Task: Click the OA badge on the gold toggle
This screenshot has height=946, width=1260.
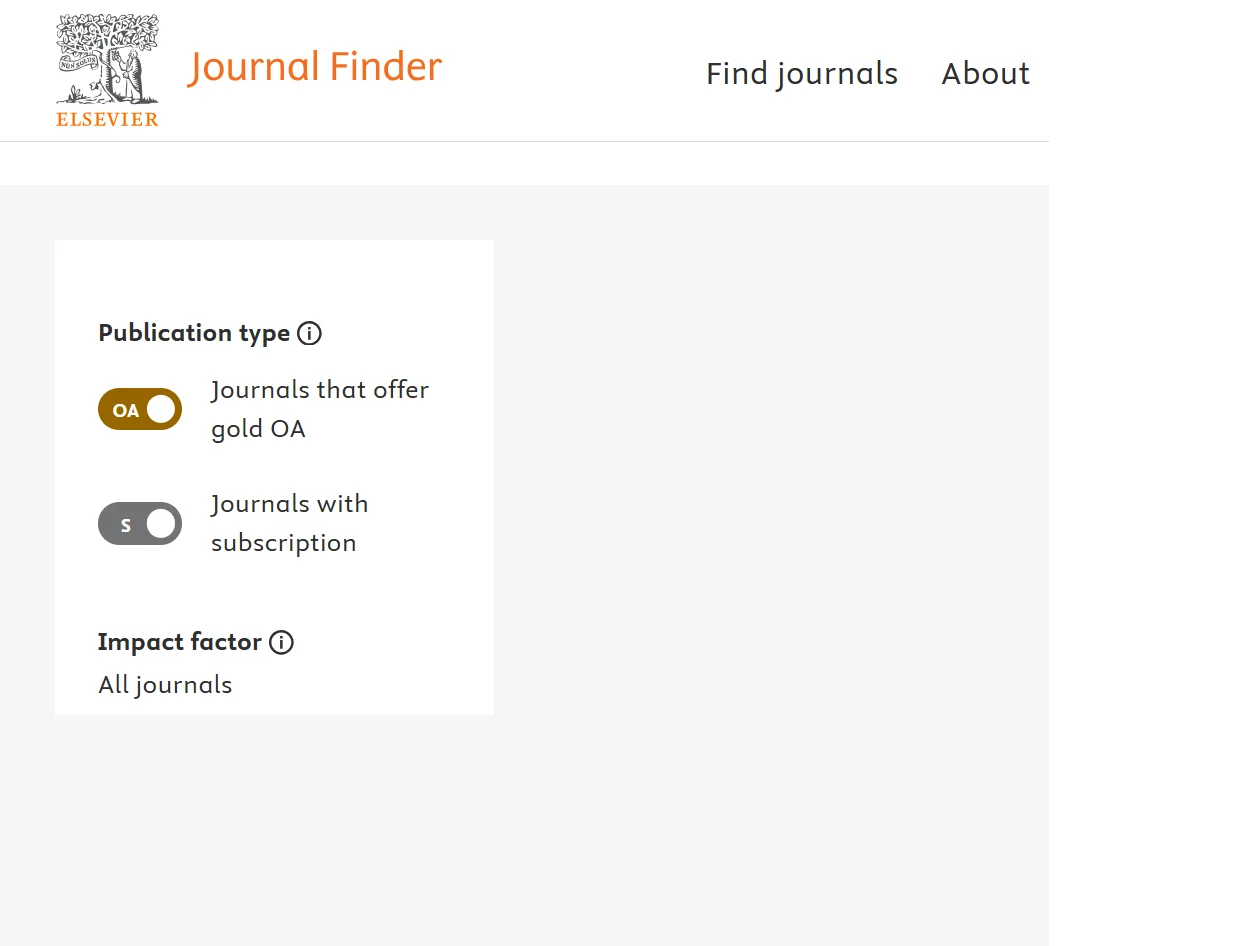Action: click(126, 409)
